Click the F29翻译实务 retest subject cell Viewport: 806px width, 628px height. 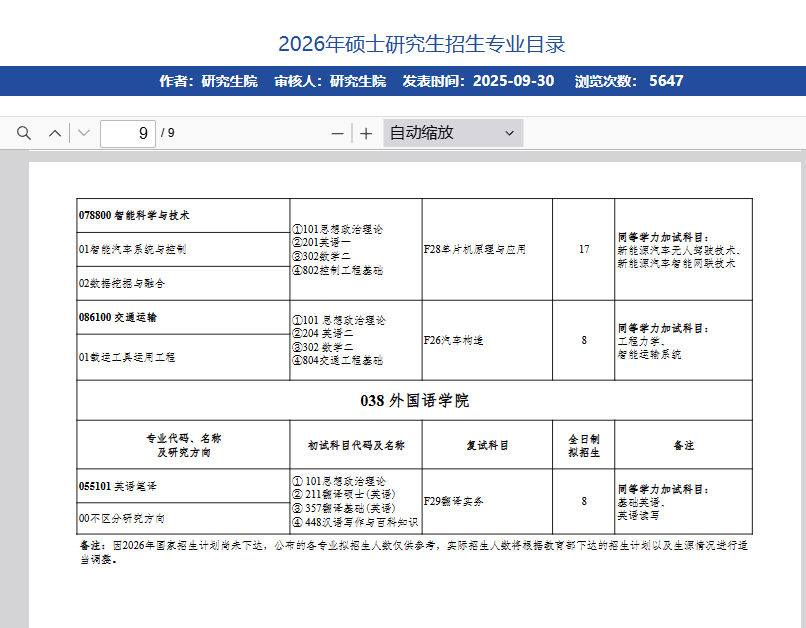click(x=454, y=501)
